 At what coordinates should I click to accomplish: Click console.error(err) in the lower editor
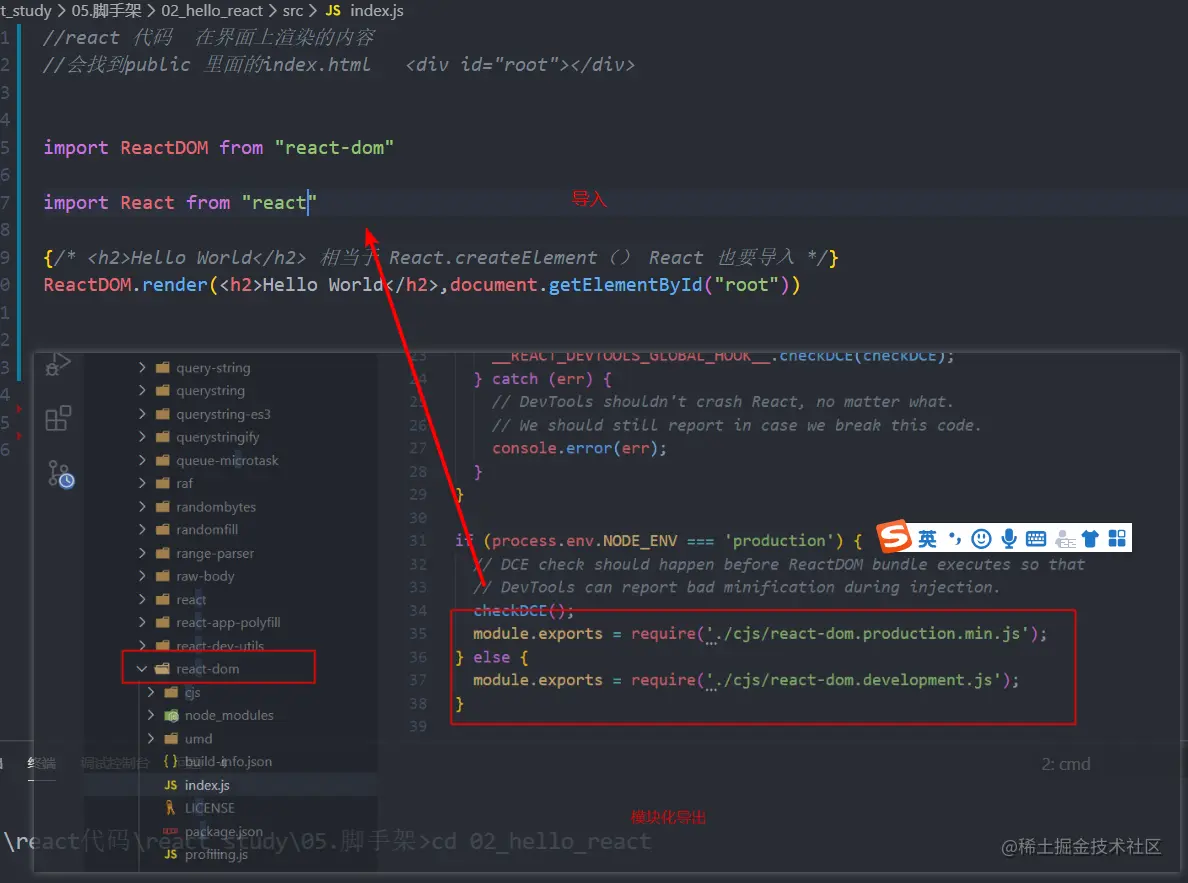(x=579, y=448)
